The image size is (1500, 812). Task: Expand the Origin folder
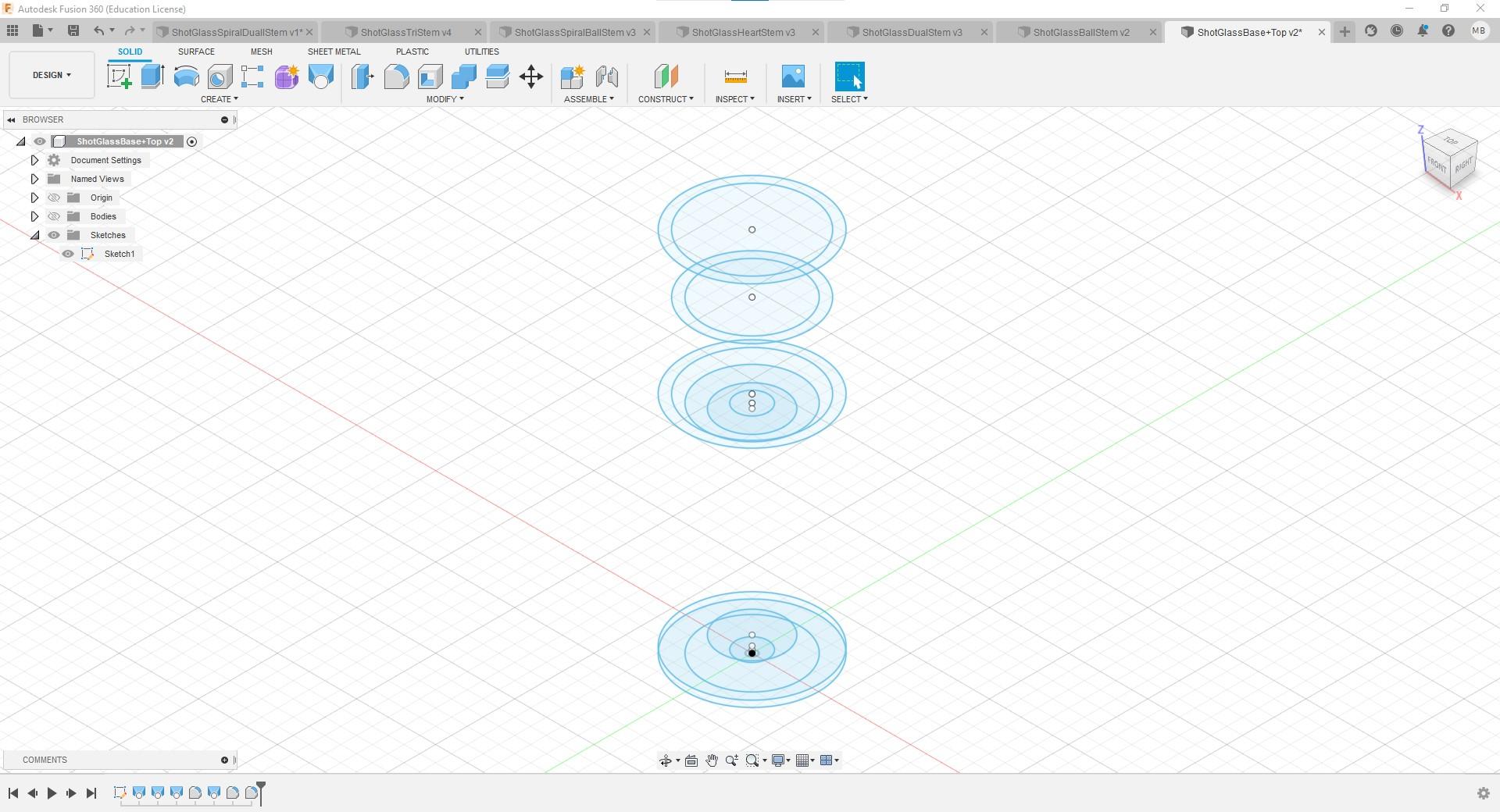pyautogui.click(x=34, y=198)
